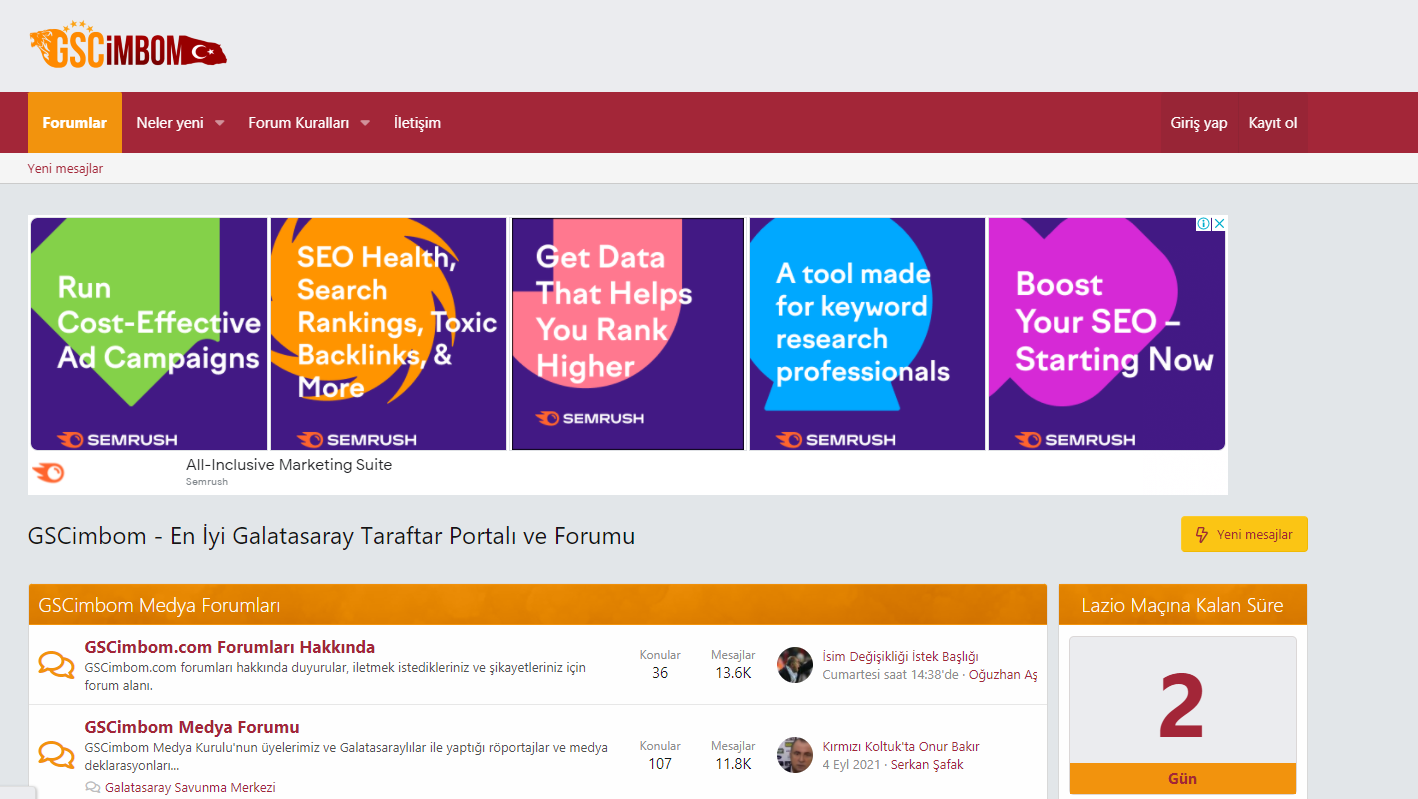Click the page title GSCimbom - En İyi Galatasaray Taraftar Portalı
This screenshot has height=799, width=1418.
point(331,536)
